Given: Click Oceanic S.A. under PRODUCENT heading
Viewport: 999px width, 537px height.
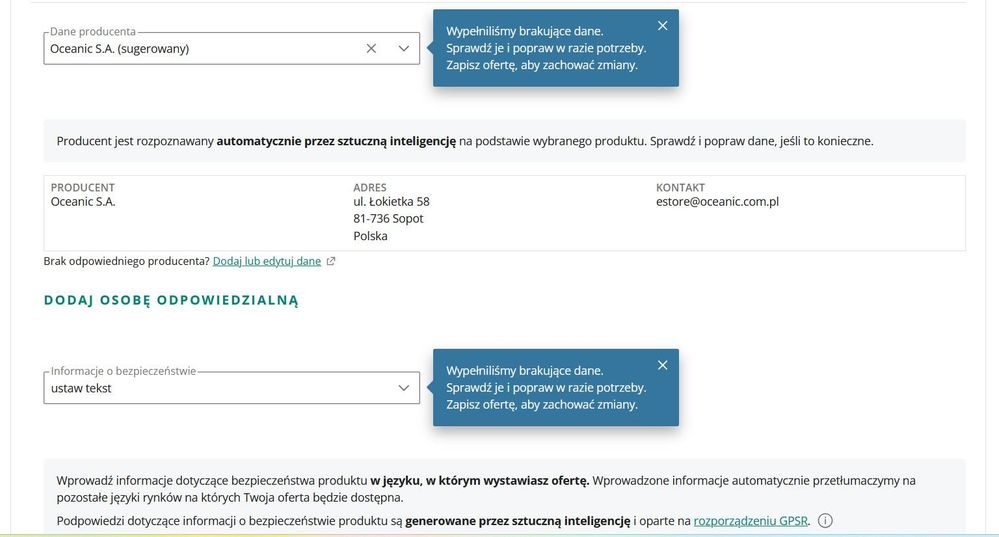Looking at the screenshot, I should pos(83,202).
